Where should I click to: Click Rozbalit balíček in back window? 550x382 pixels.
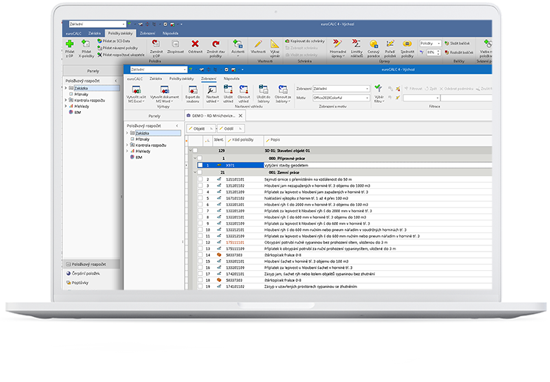click(459, 52)
